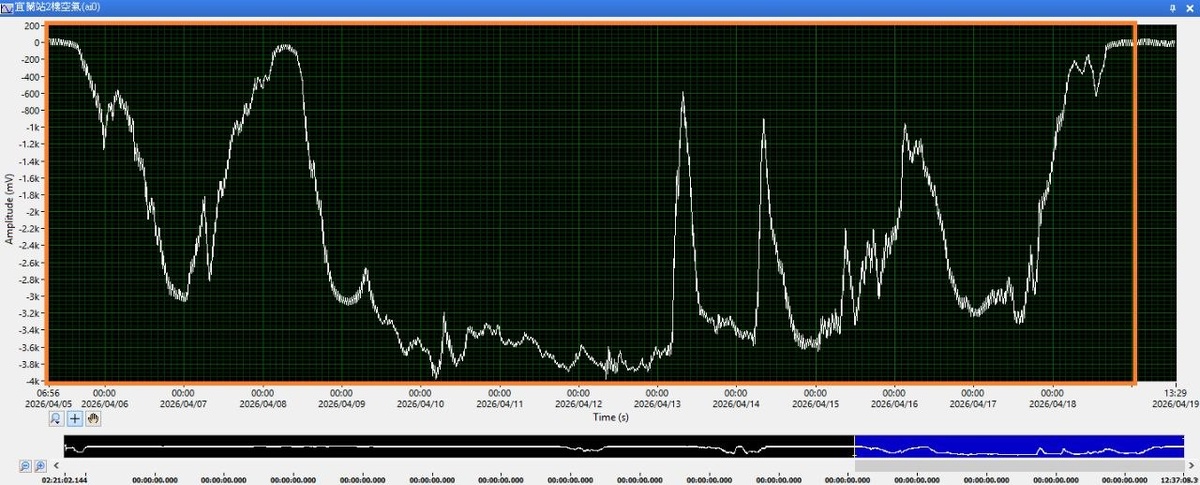The height and width of the screenshot is (485, 1200).
Task: Click the "2026/04/10" date label
Action: click(x=421, y=403)
